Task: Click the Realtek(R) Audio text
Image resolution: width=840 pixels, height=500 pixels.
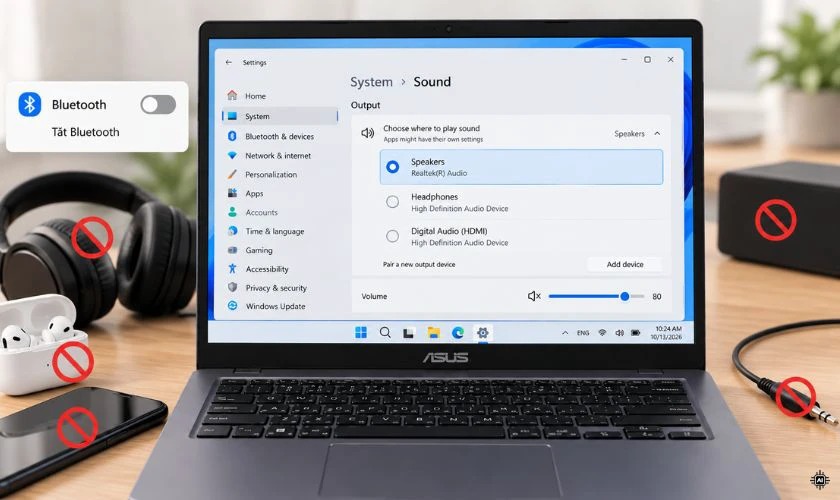Action: [439, 174]
